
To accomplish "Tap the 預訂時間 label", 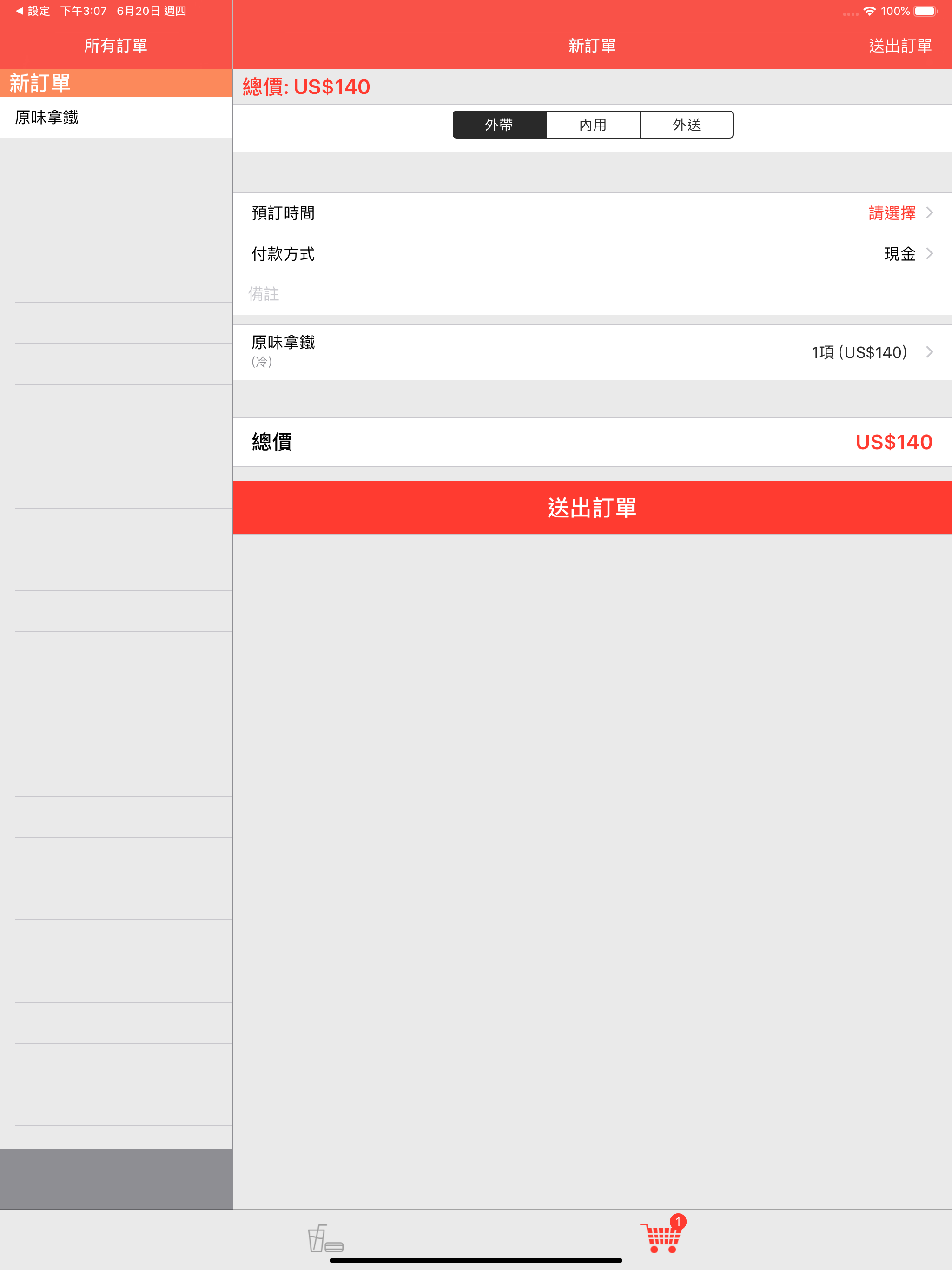I will point(283,213).
